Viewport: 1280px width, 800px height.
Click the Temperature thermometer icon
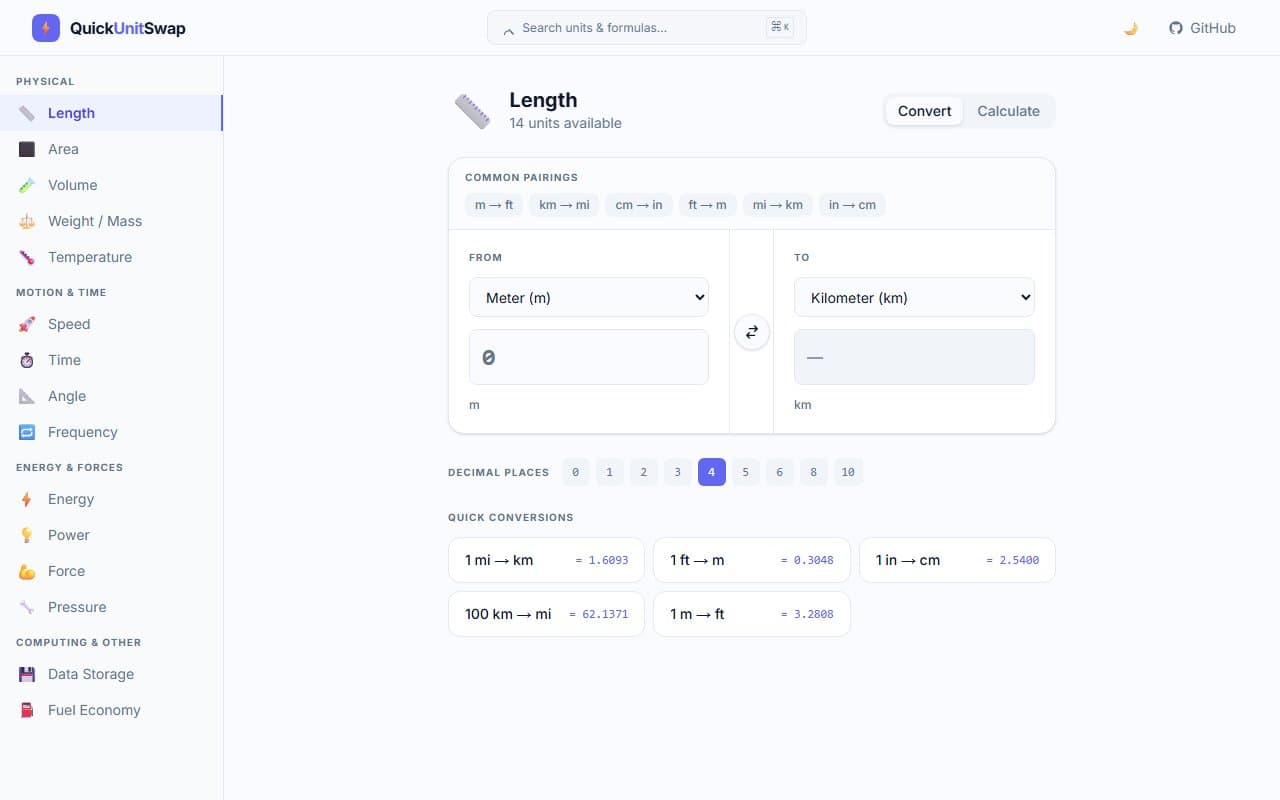27,257
